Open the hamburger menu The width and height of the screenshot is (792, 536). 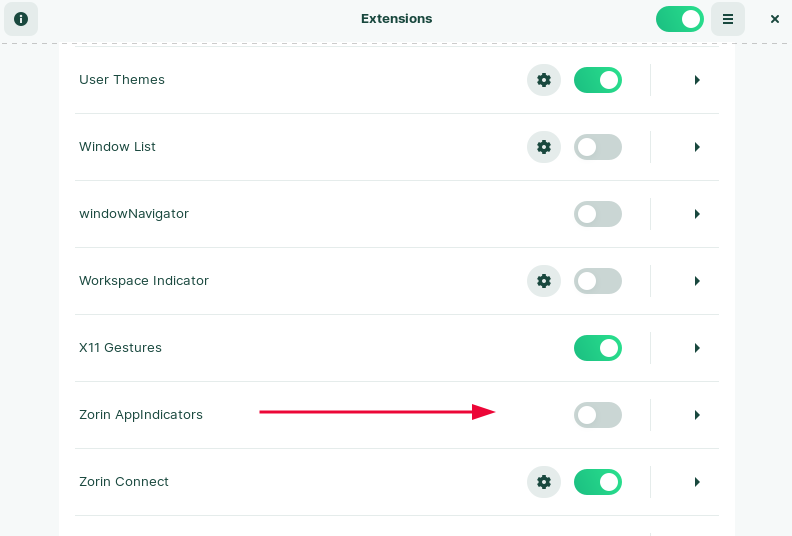tap(728, 19)
